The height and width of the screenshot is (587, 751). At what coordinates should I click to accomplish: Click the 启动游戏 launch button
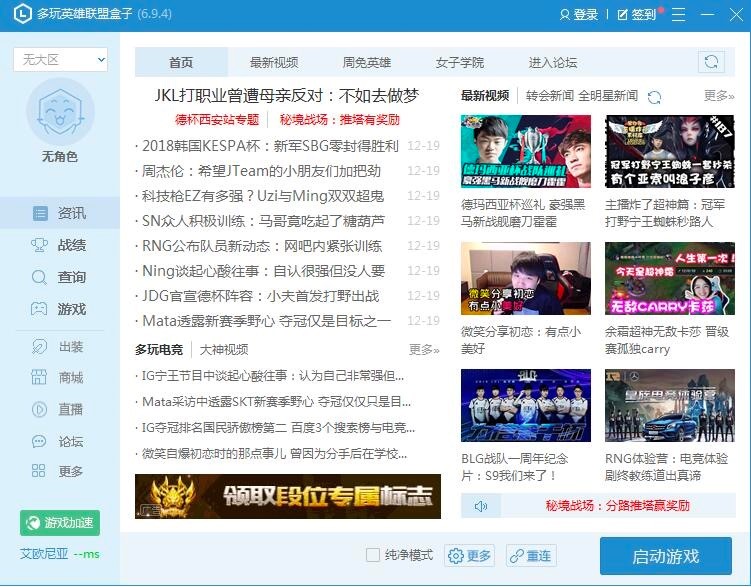tap(666, 556)
